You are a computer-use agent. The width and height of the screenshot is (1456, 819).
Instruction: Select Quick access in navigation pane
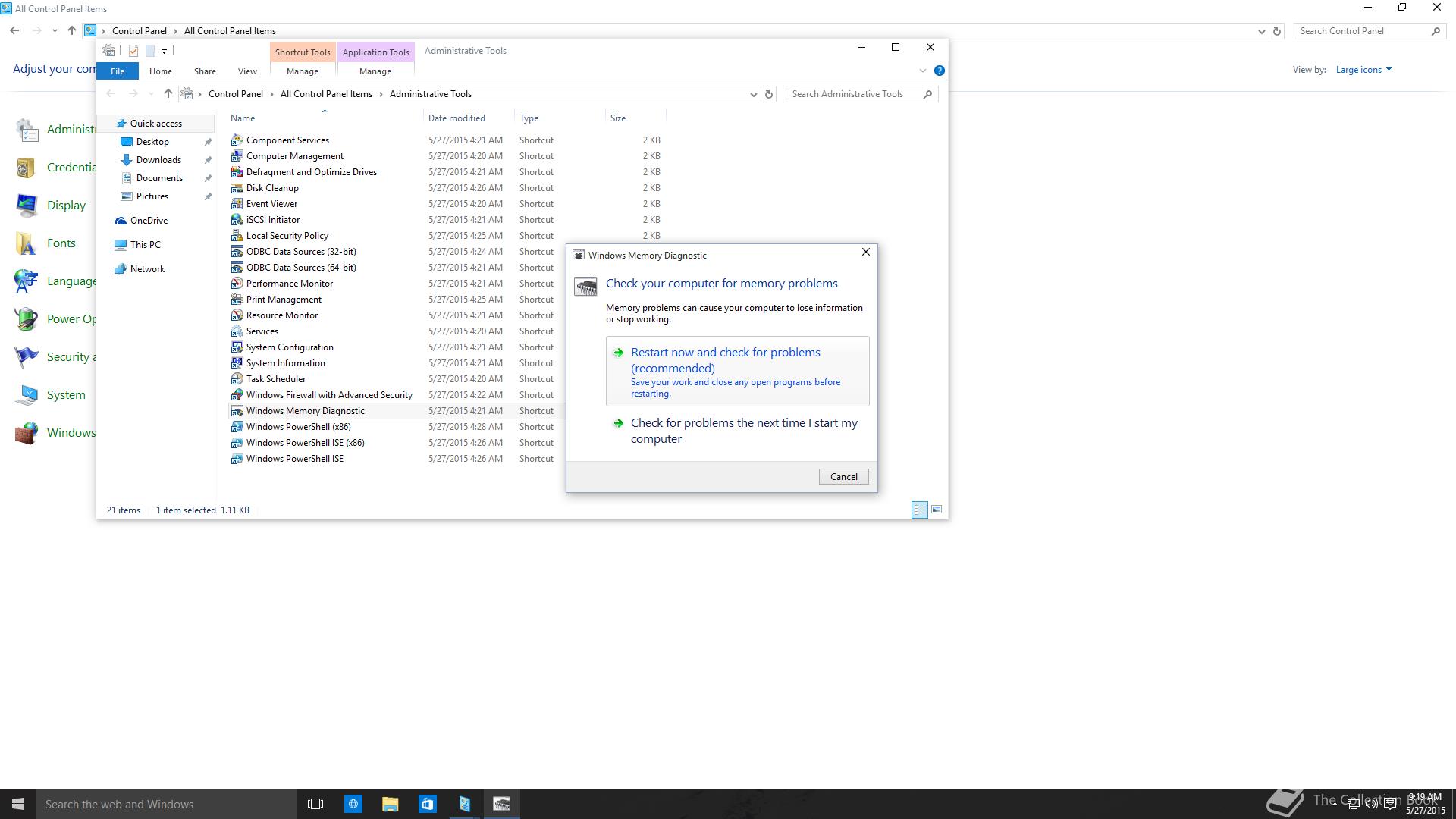156,124
